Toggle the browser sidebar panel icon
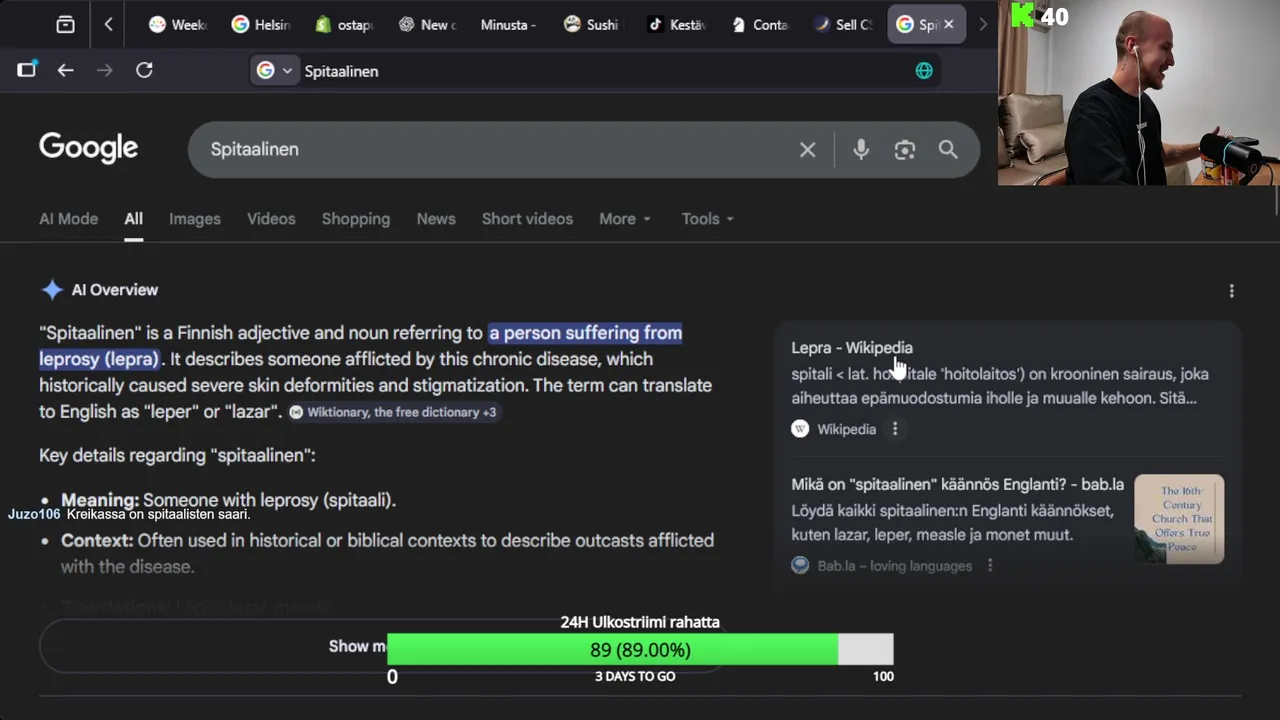 (27, 70)
